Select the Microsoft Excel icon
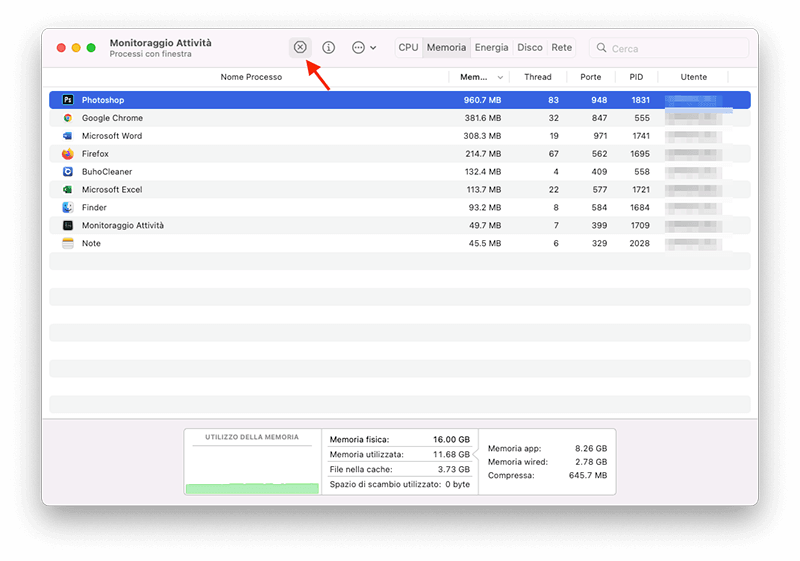The image size is (800, 561). tap(68, 189)
